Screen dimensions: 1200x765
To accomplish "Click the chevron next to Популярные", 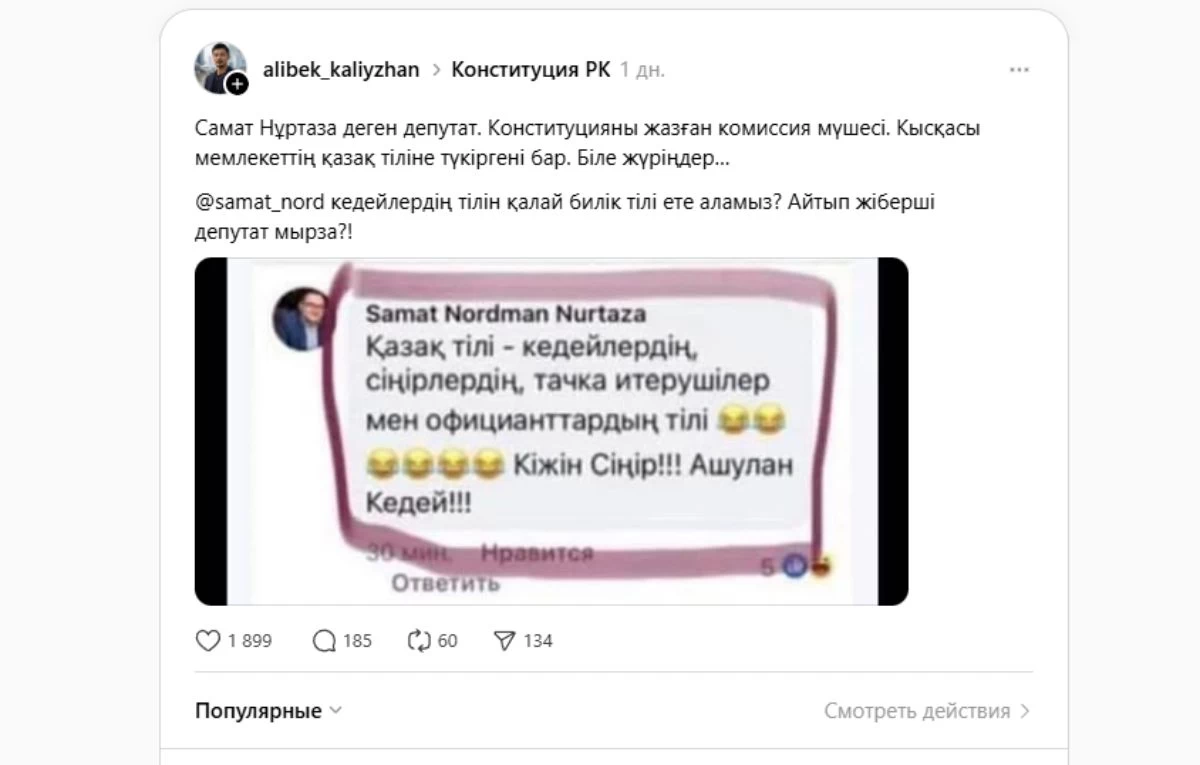I will 335,711.
